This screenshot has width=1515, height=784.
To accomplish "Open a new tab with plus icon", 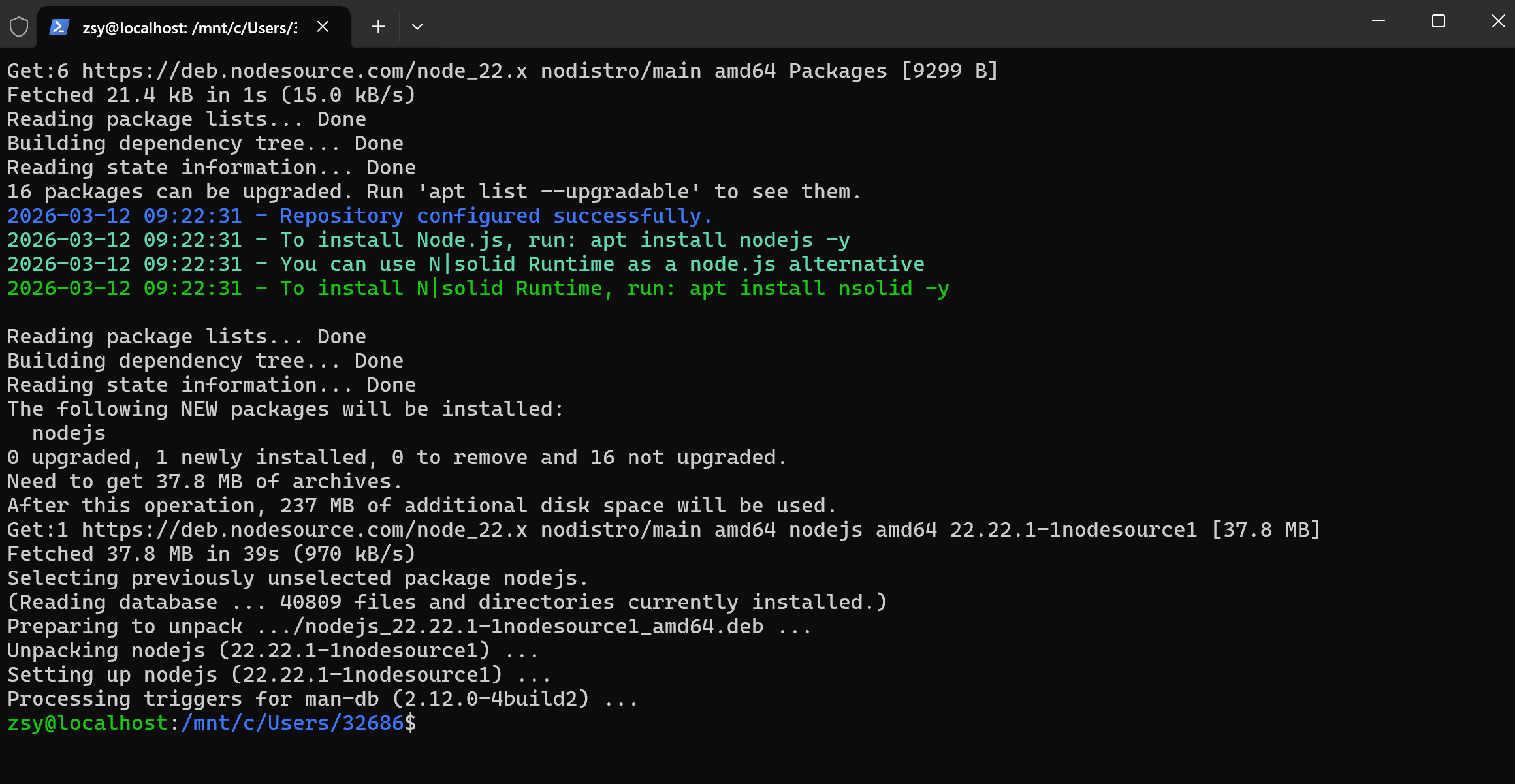I will coord(377,27).
